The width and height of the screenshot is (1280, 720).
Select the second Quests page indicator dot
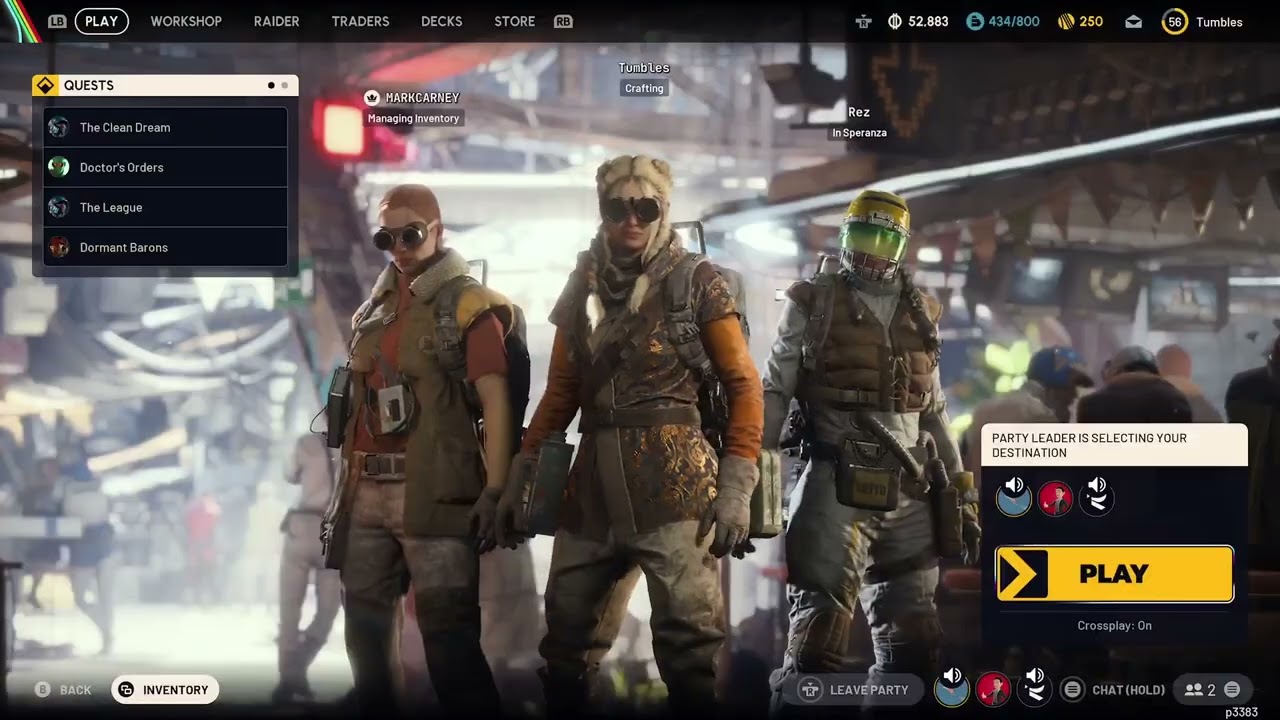[284, 86]
